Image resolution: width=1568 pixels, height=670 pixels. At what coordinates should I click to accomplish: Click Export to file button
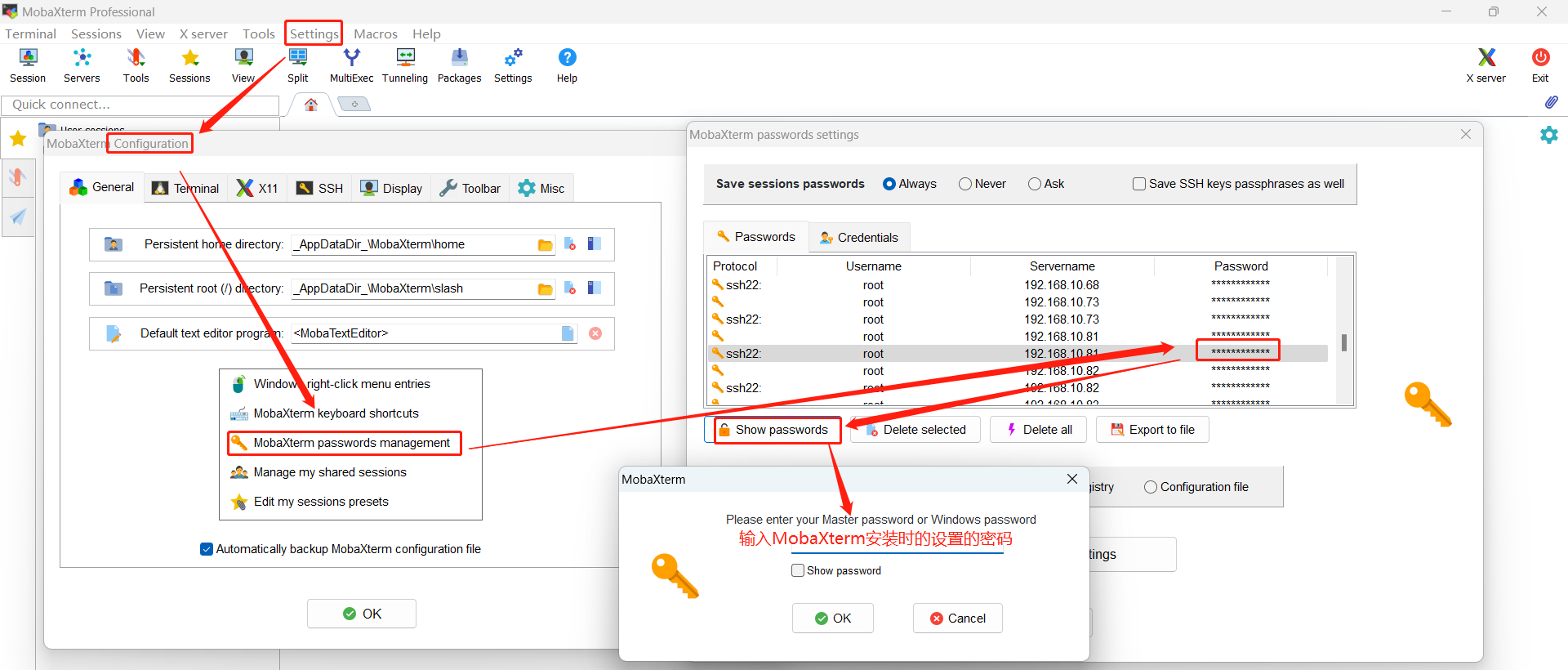point(1152,430)
